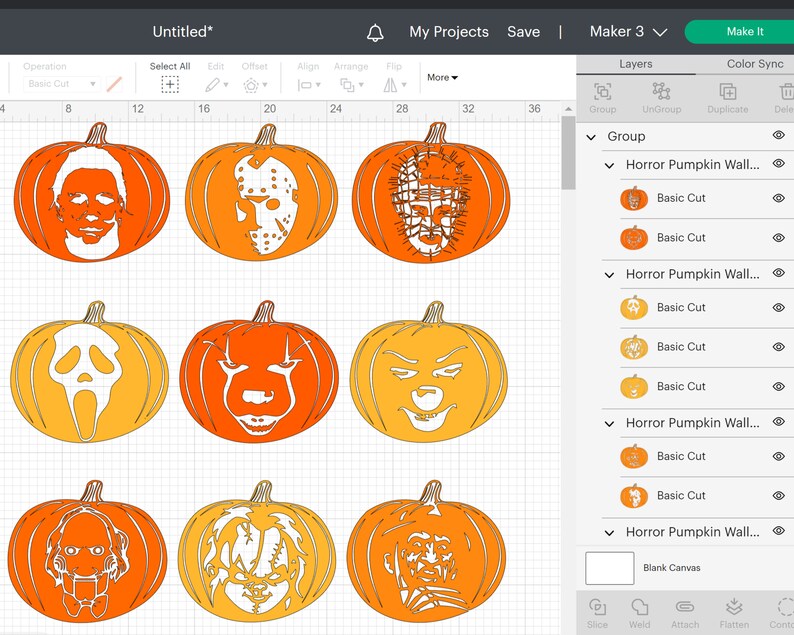The image size is (794, 635).
Task: Hide the third Horror Pumpkin Wall group
Action: click(778, 422)
